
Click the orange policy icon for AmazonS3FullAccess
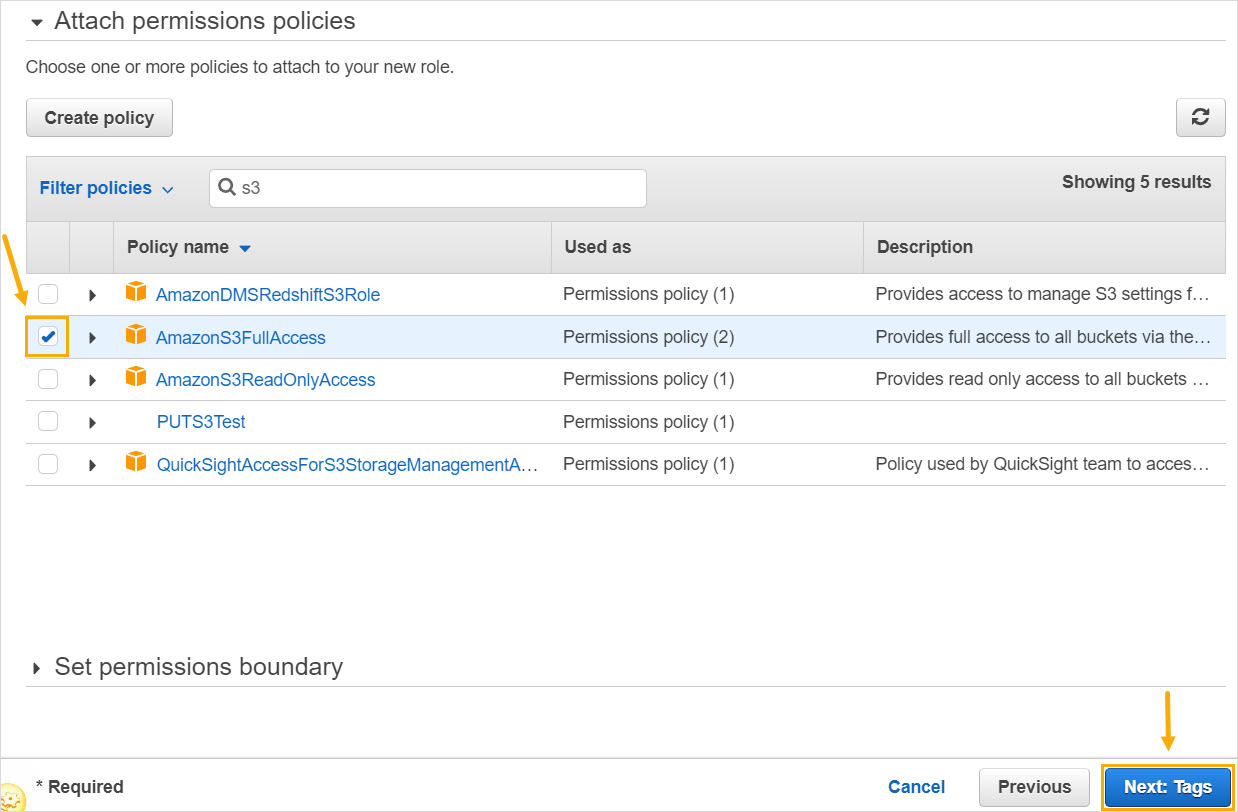click(136, 336)
